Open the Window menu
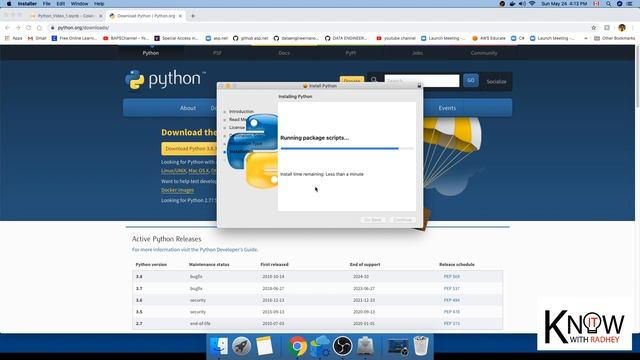The height and width of the screenshot is (360, 640). pyautogui.click(x=79, y=4)
